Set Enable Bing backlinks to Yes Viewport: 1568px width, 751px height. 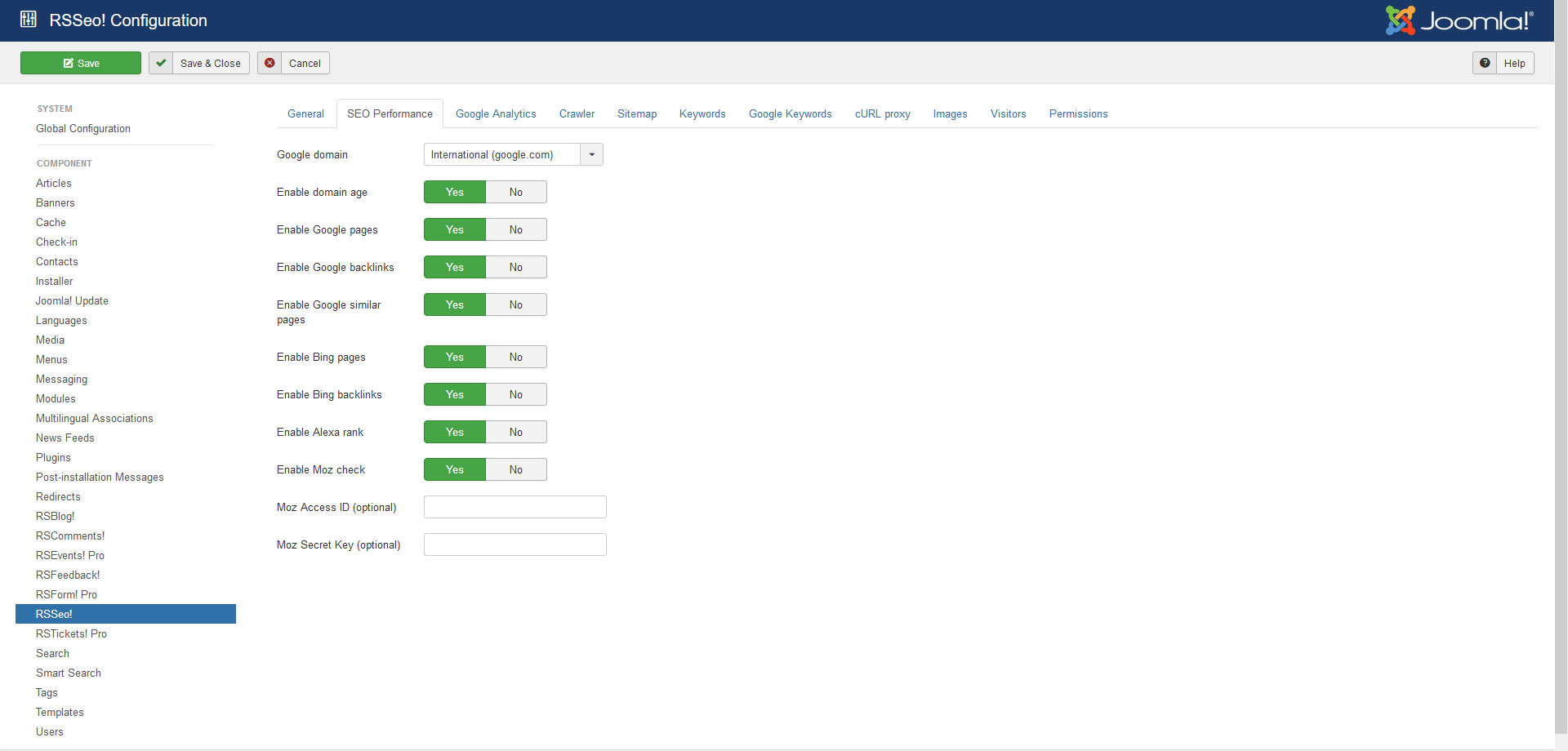[455, 394]
